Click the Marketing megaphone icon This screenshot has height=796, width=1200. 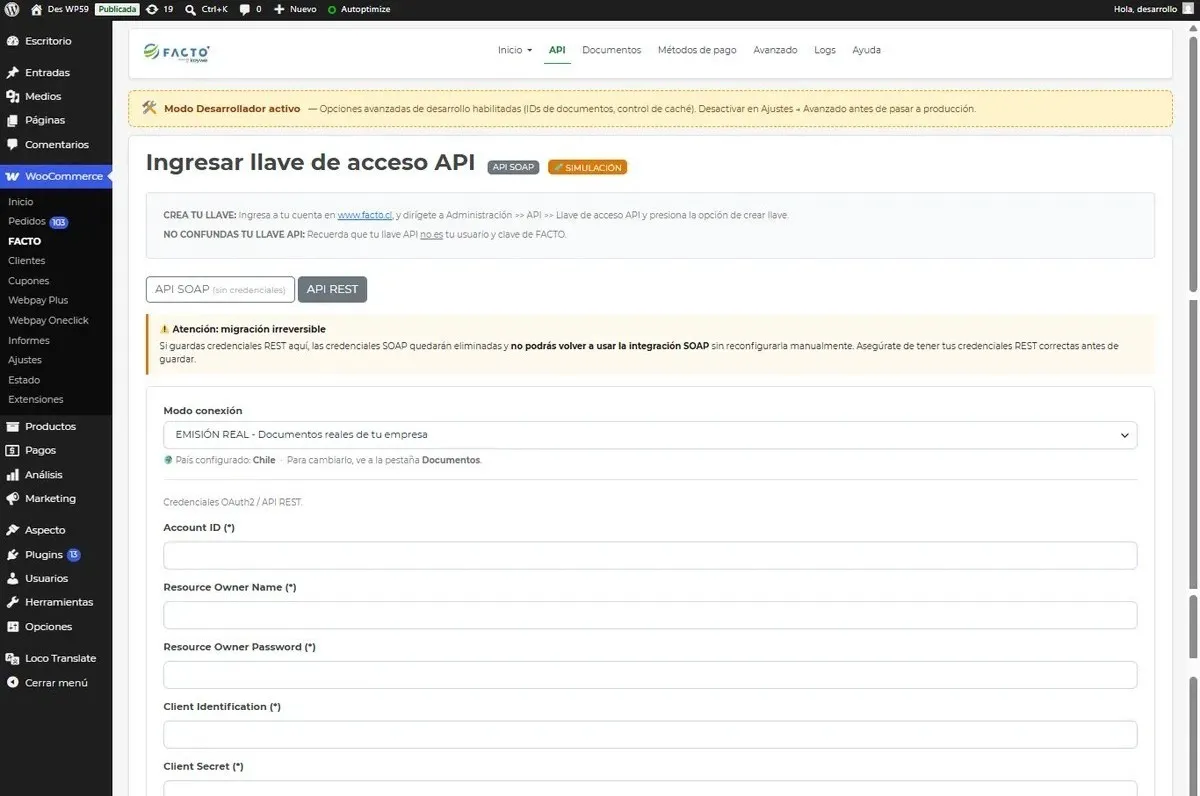coord(13,499)
